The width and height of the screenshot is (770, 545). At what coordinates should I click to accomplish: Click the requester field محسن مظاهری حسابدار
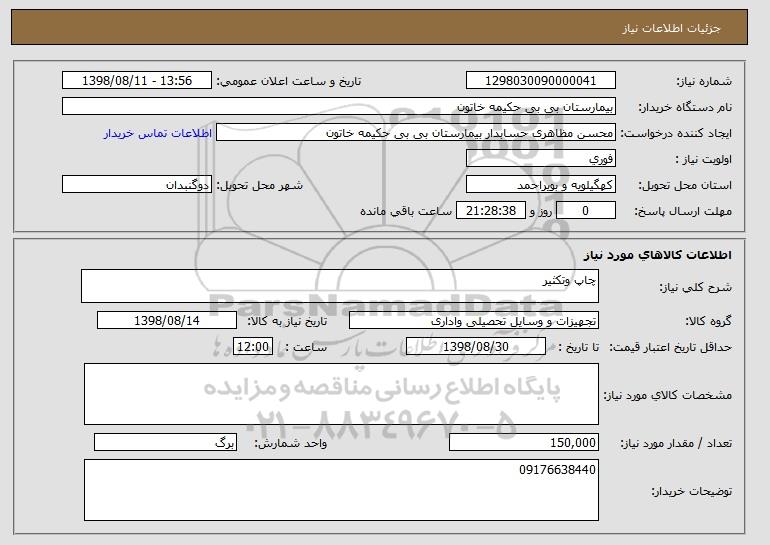(416, 133)
